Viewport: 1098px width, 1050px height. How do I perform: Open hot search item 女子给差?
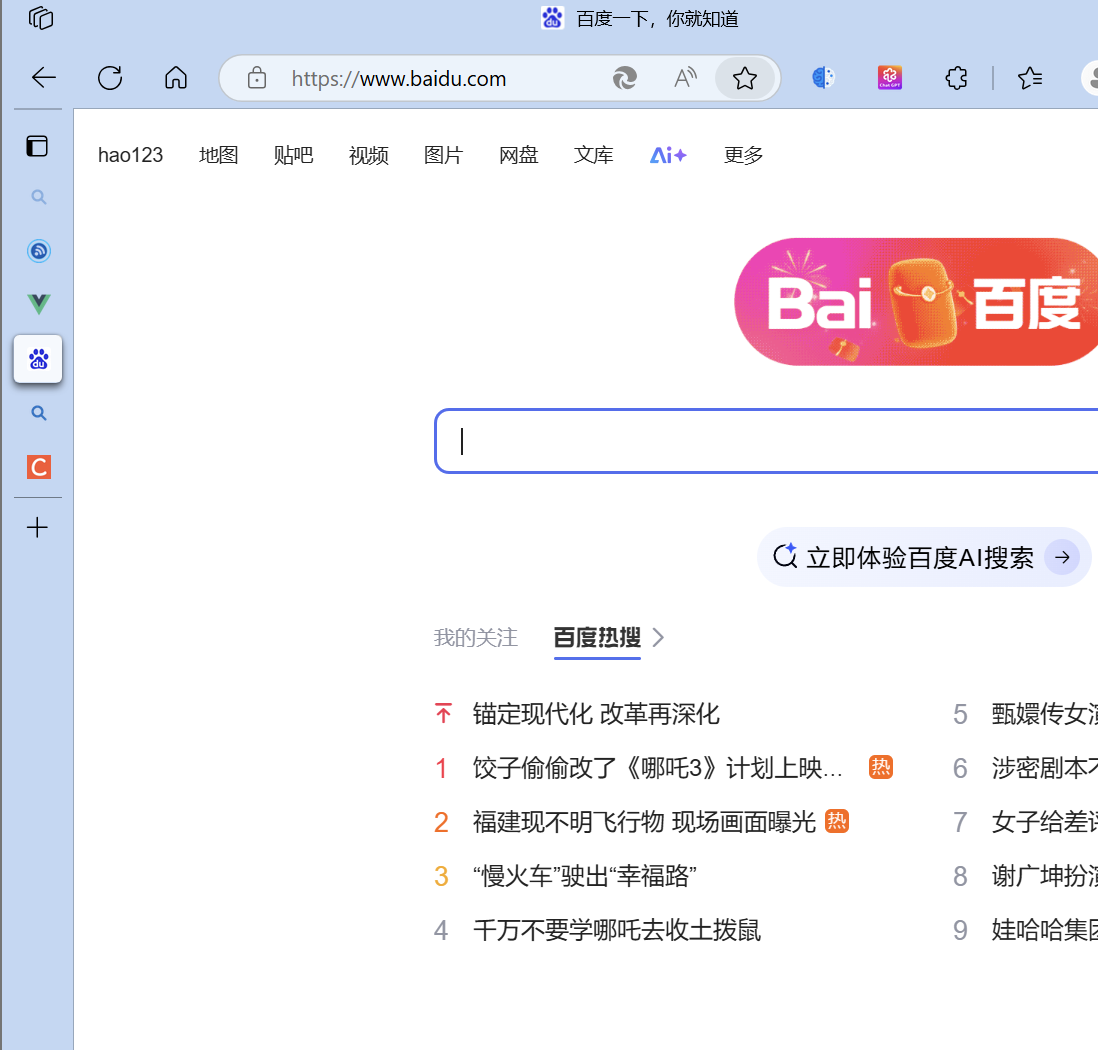(x=1044, y=822)
